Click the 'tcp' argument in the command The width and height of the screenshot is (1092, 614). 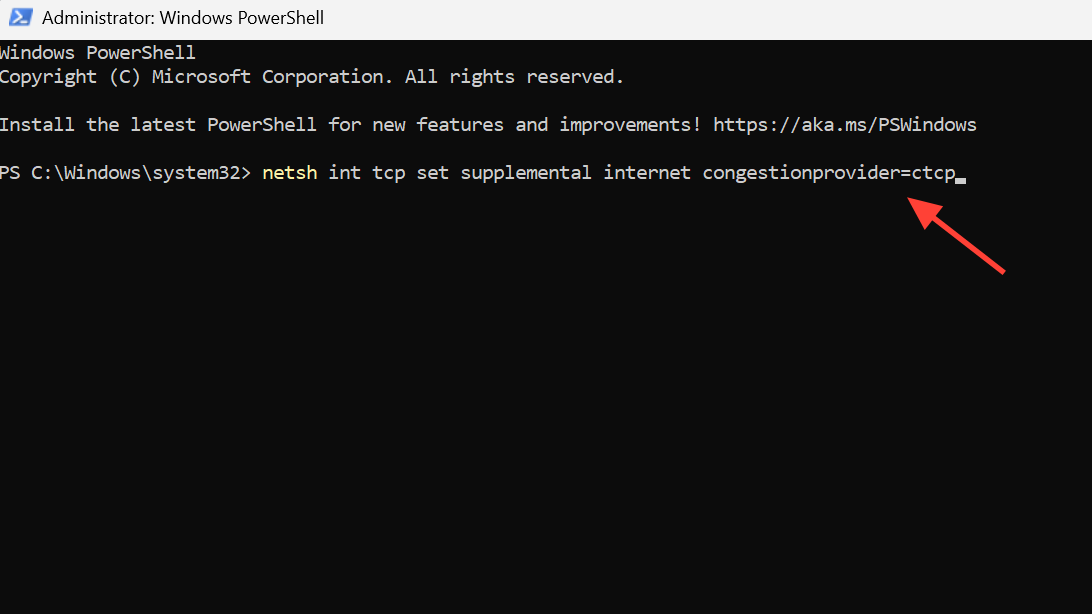point(389,173)
